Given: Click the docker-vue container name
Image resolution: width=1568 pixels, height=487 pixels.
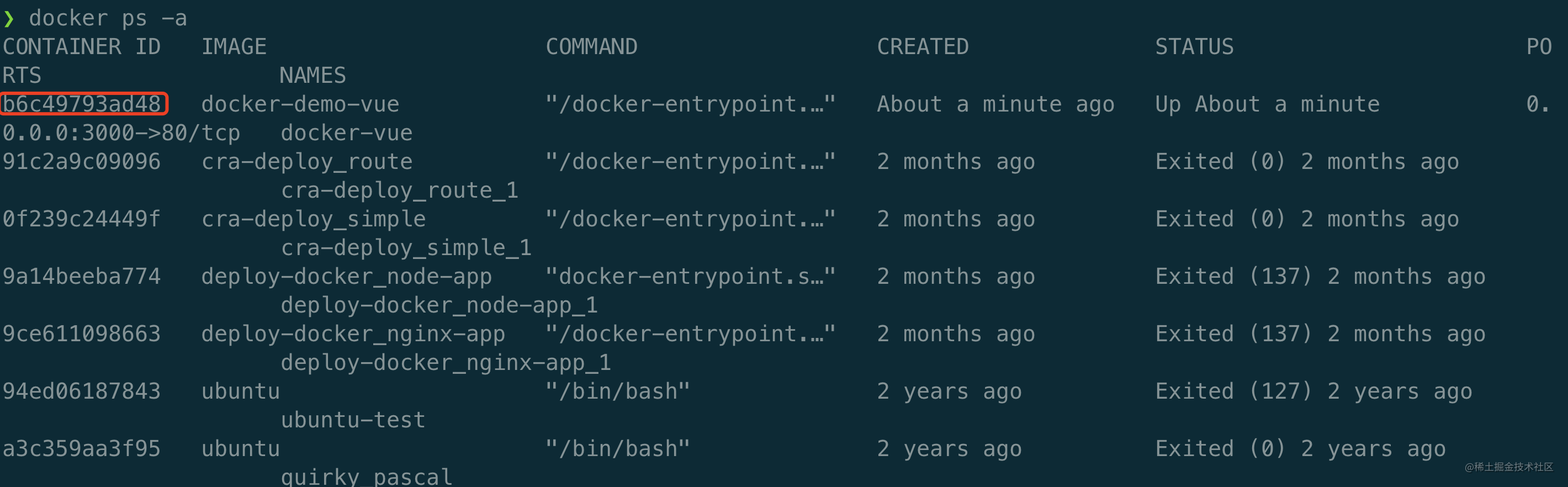Looking at the screenshot, I should click(x=346, y=133).
